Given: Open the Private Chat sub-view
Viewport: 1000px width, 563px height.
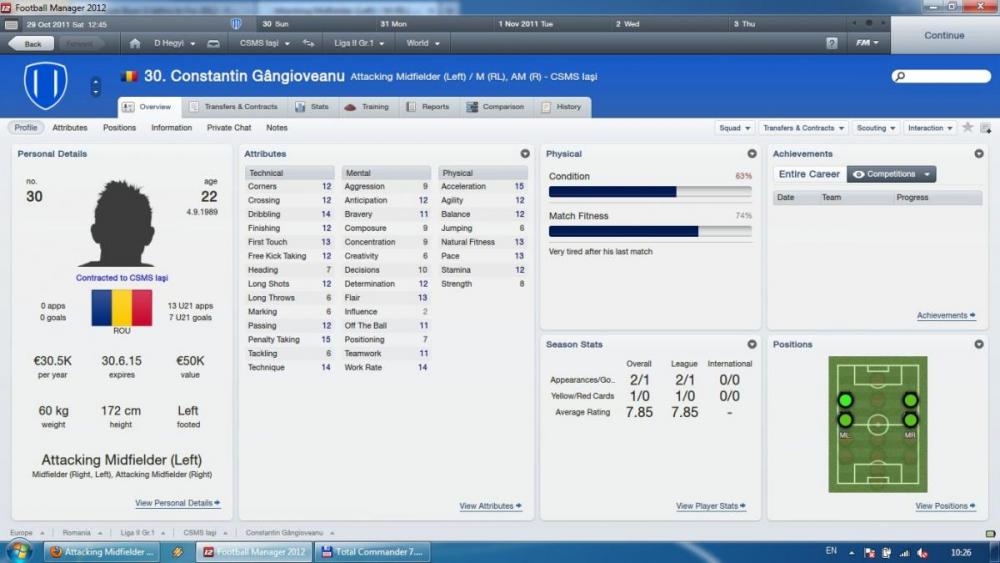Looking at the screenshot, I should point(229,128).
